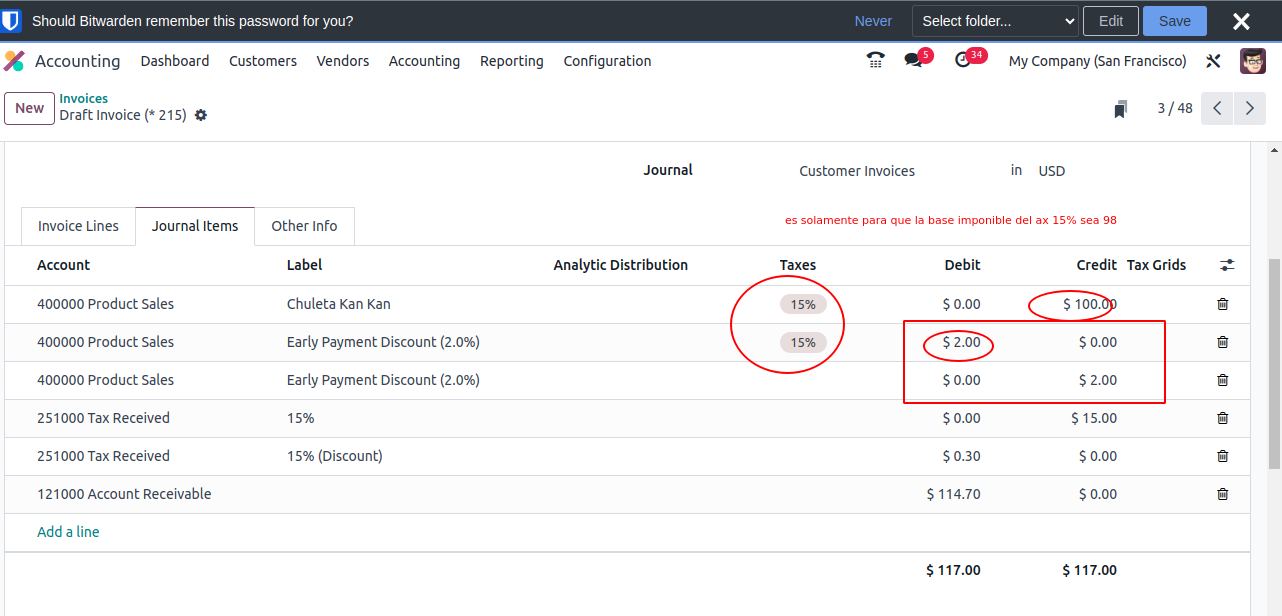Delete the Chuleta Kan Kan journal line
Viewport: 1282px width, 616px height.
pyautogui.click(x=1222, y=304)
